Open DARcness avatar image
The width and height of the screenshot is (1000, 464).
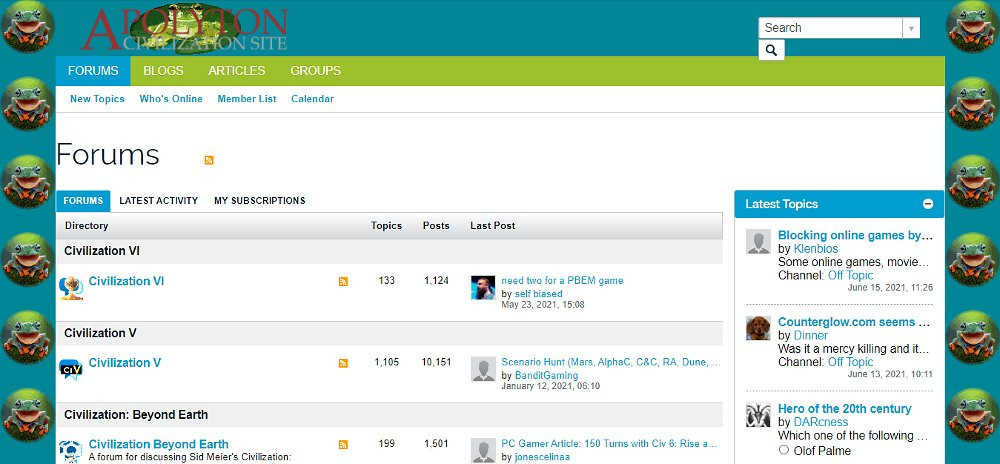click(x=758, y=415)
